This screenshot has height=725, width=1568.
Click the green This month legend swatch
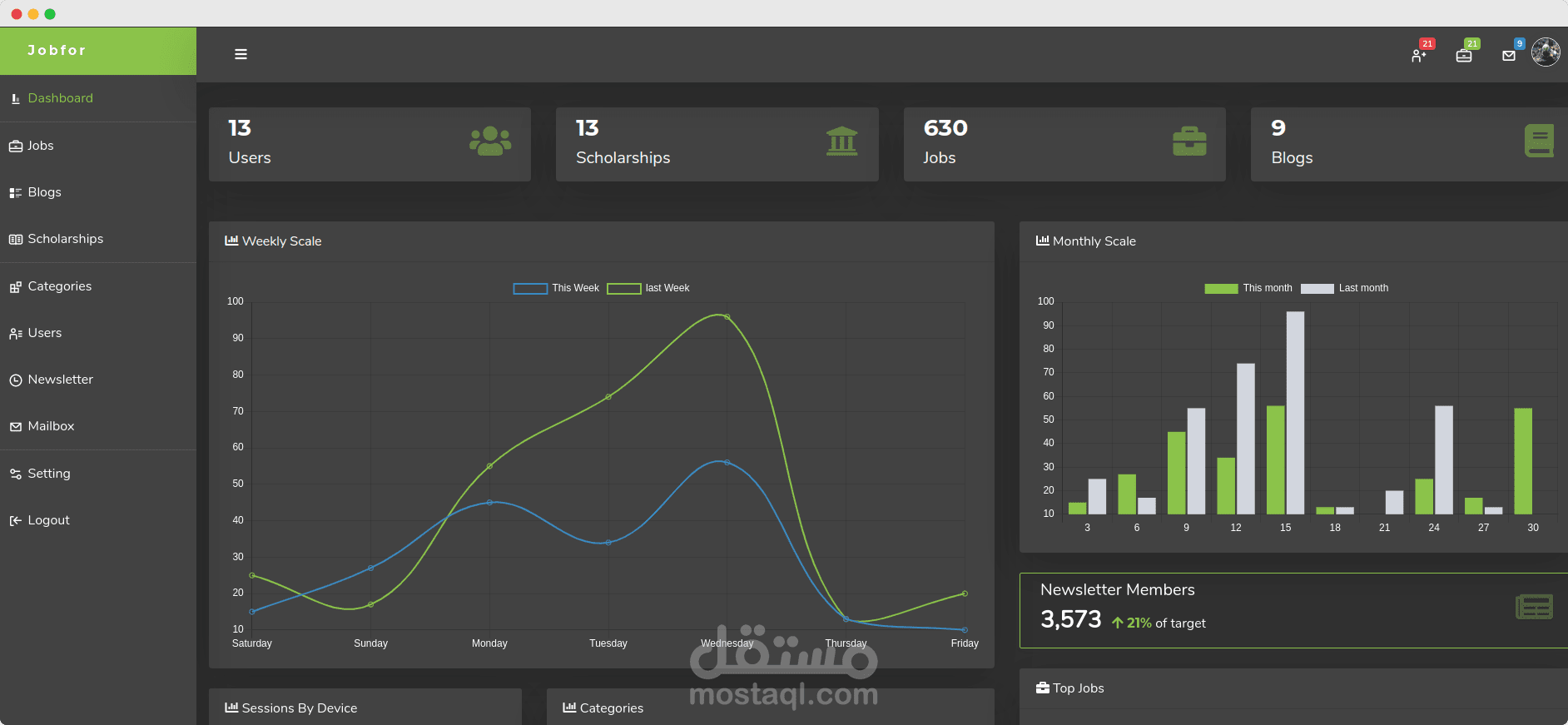(1221, 289)
